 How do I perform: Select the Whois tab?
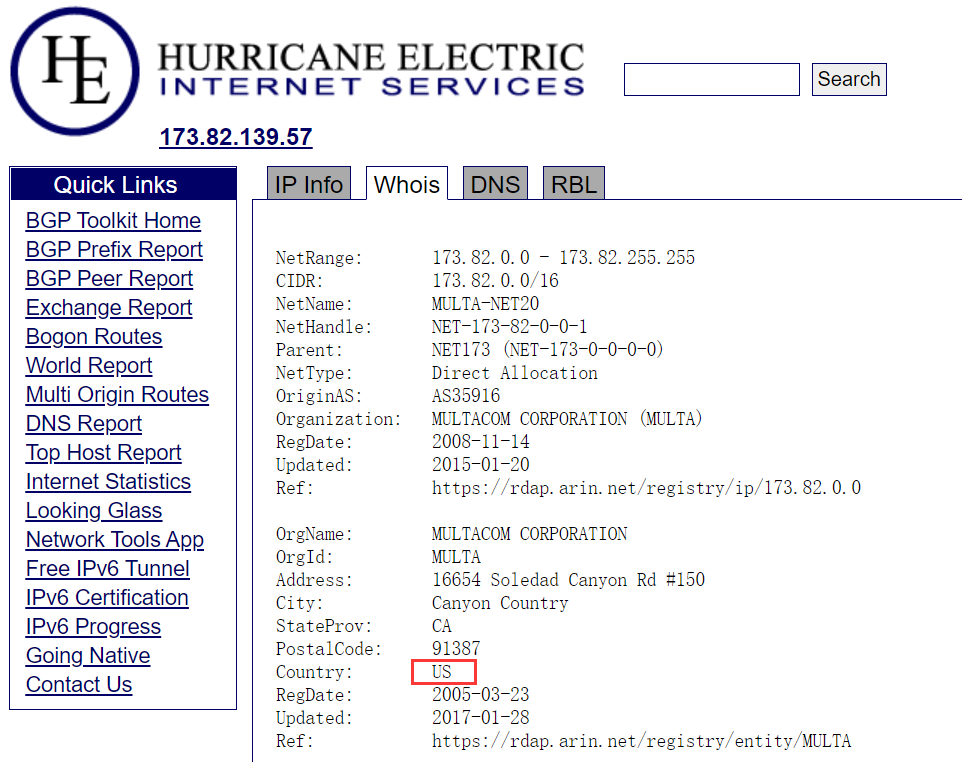click(x=407, y=183)
